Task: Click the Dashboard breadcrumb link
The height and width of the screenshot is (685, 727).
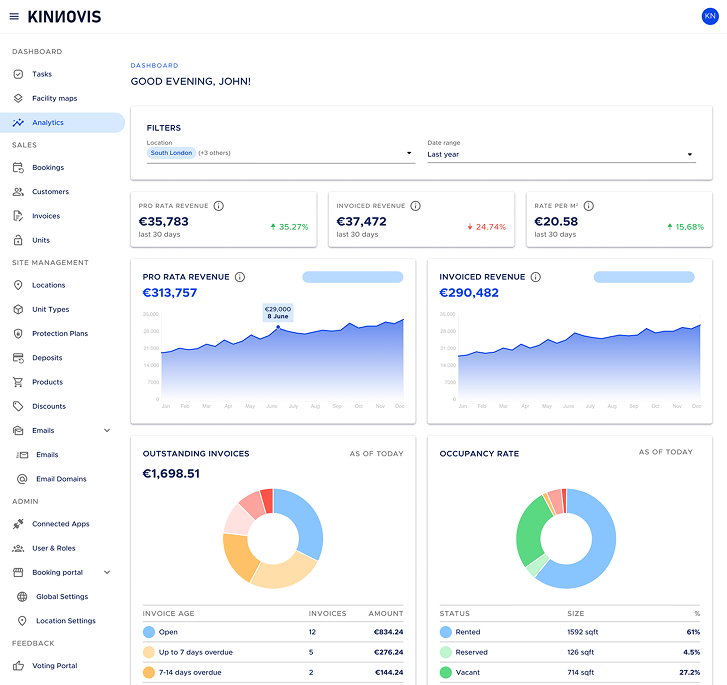Action: coord(154,66)
